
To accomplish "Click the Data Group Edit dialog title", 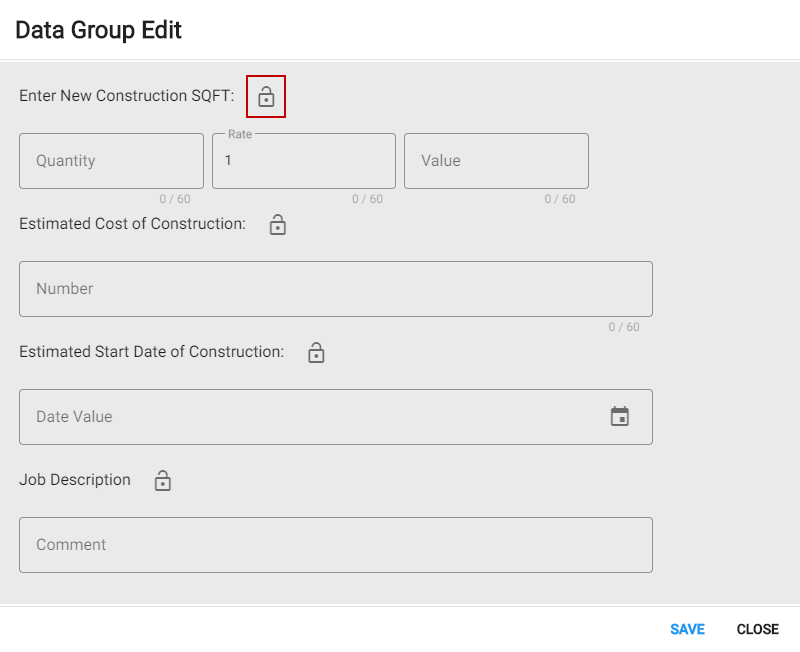I will 98,30.
